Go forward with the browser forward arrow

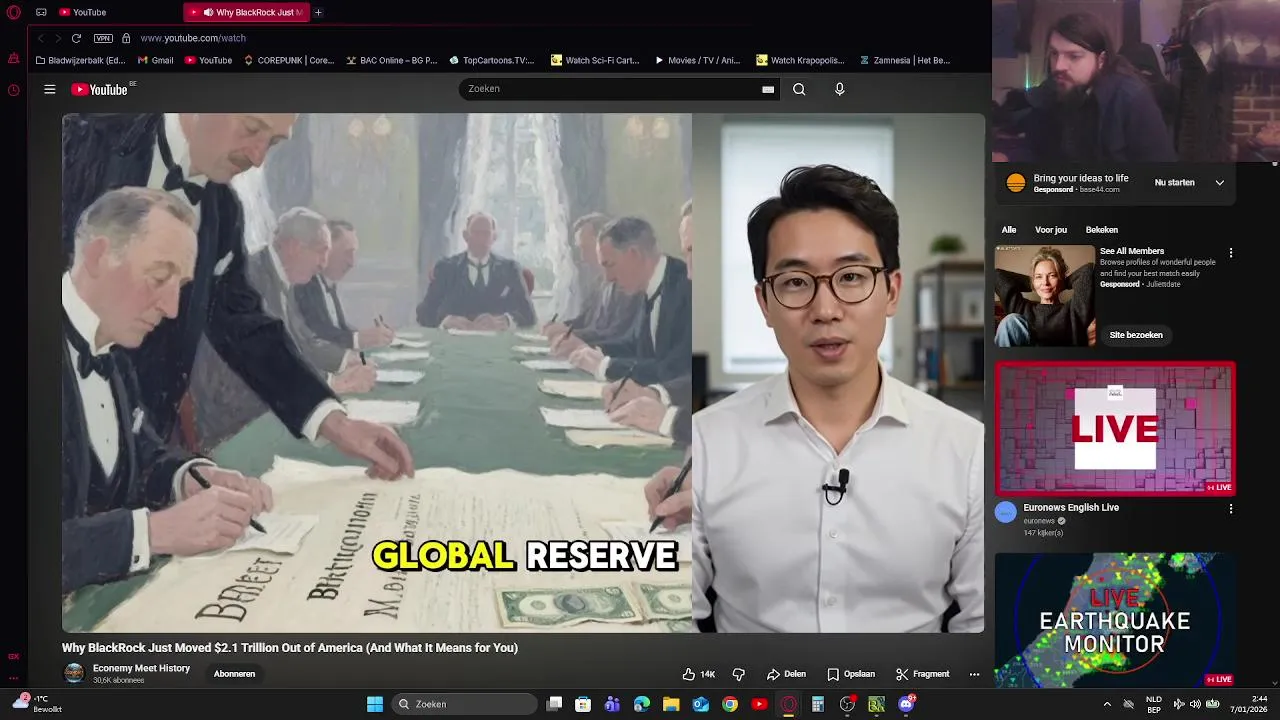coord(57,38)
